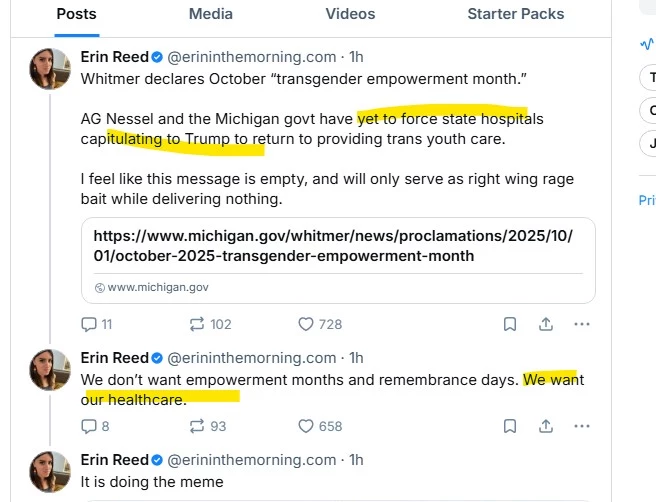The image size is (656, 502).
Task: Click Erin Reed's name on third post
Action: (x=114, y=460)
